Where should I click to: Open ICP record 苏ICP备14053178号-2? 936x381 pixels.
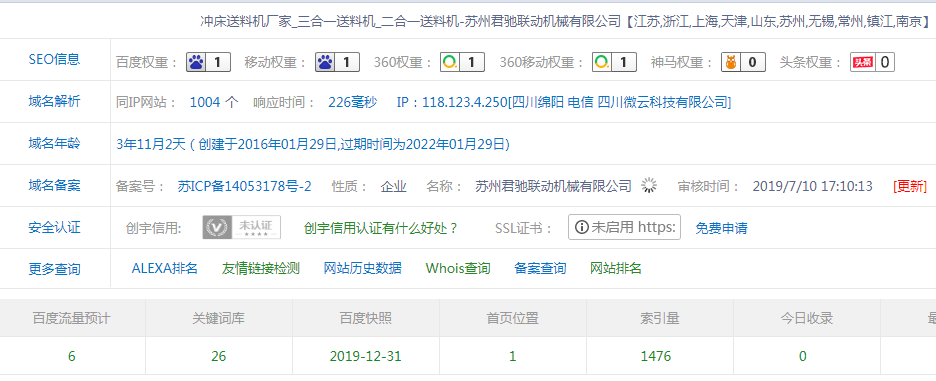point(245,186)
